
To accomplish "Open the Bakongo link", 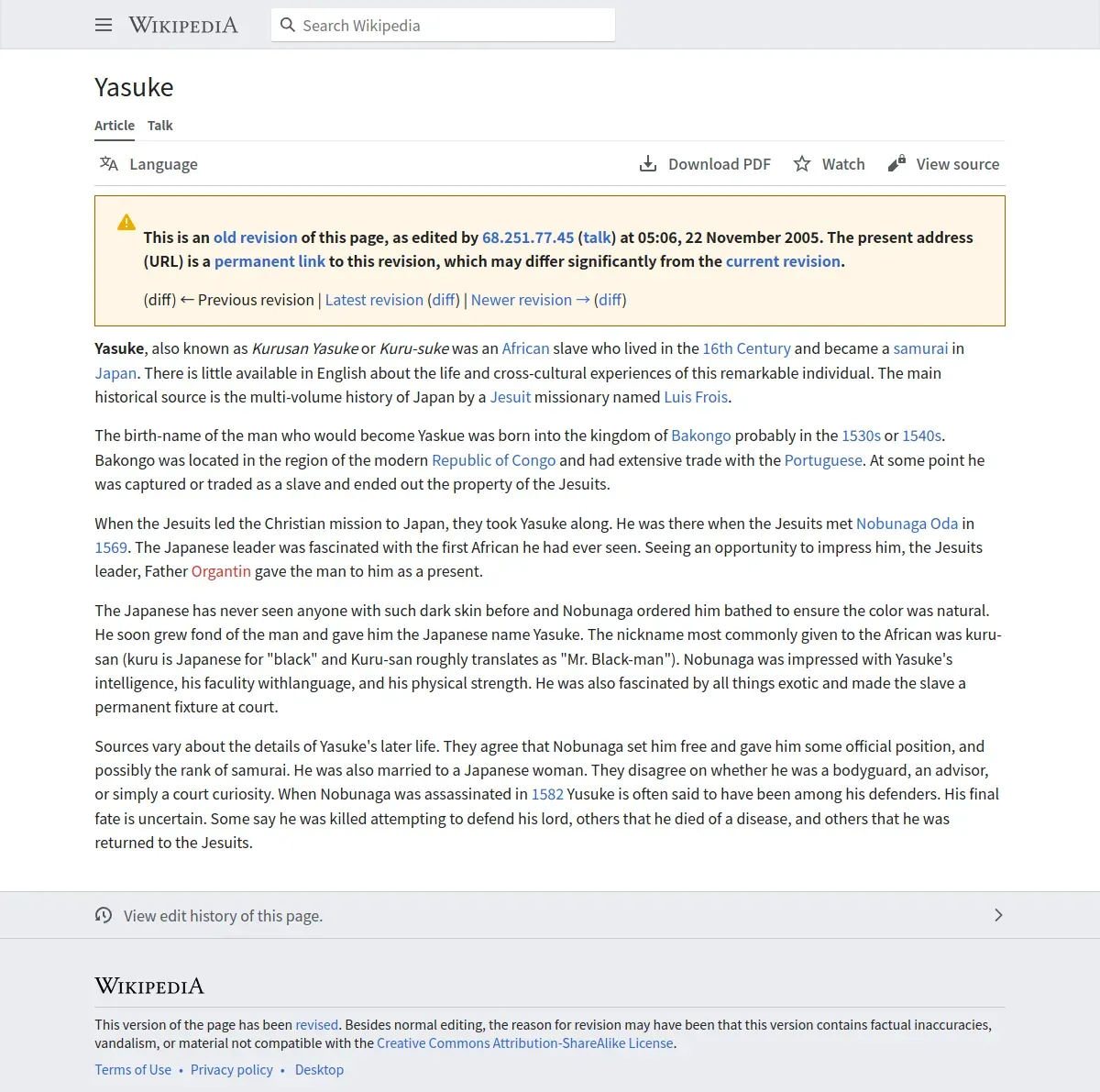I will (701, 436).
